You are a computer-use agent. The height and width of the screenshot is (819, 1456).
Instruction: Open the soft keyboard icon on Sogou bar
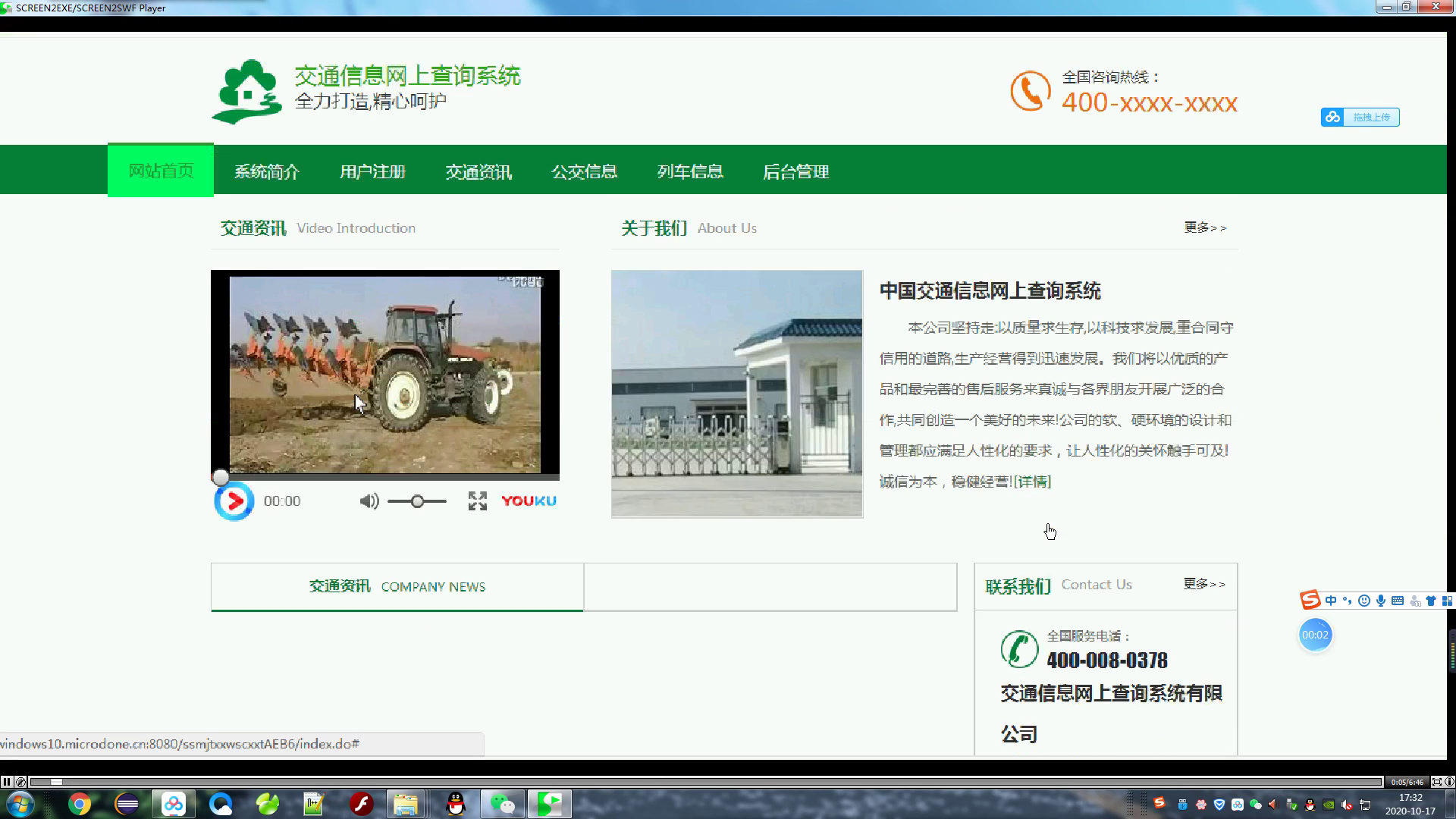(x=1397, y=601)
